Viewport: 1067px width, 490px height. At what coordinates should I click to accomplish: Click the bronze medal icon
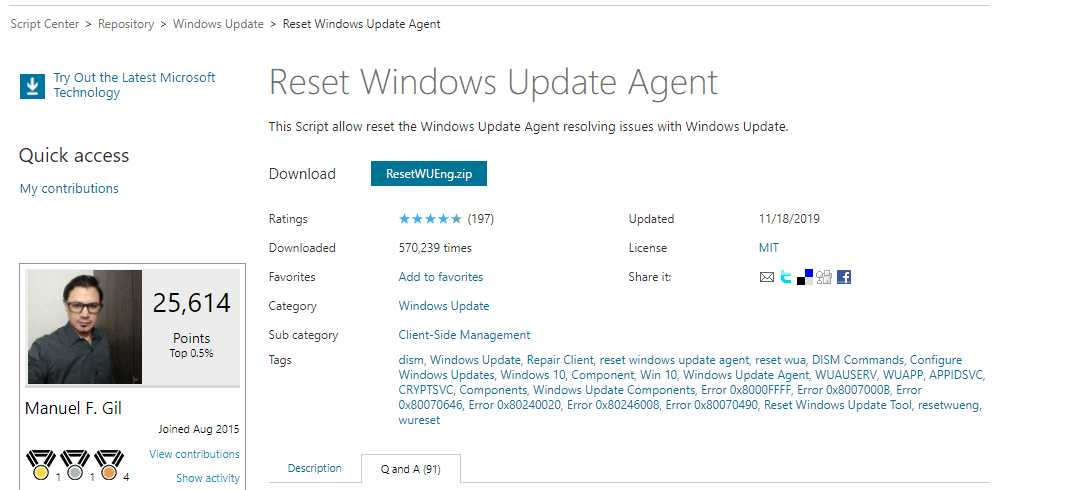(x=109, y=465)
